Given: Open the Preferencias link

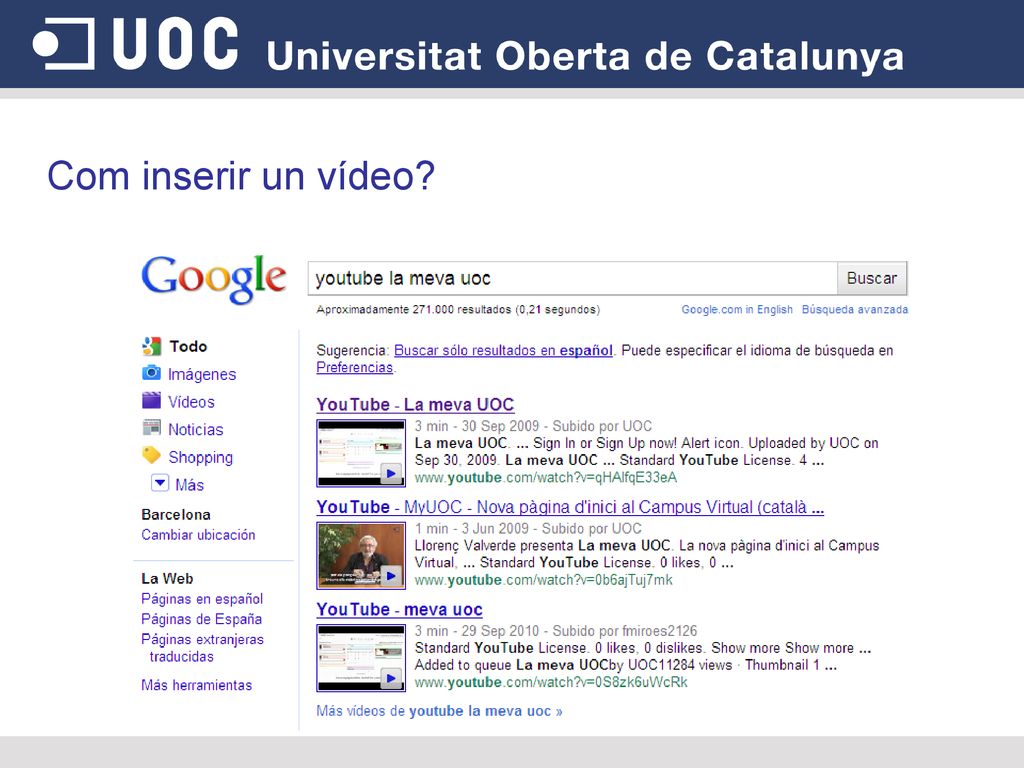Looking at the screenshot, I should (355, 368).
